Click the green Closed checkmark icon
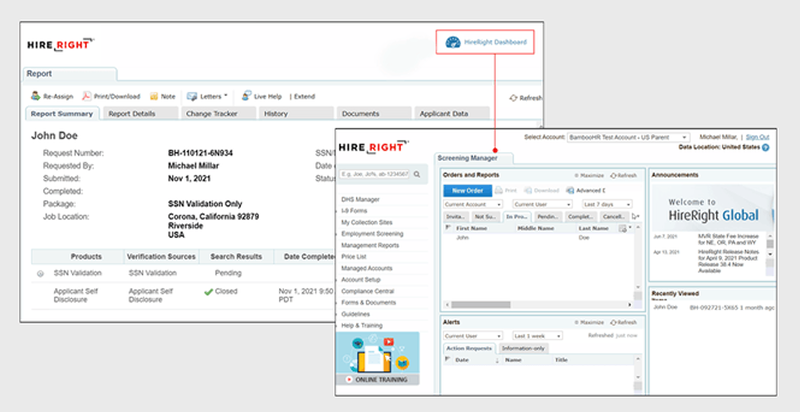 [x=208, y=292]
